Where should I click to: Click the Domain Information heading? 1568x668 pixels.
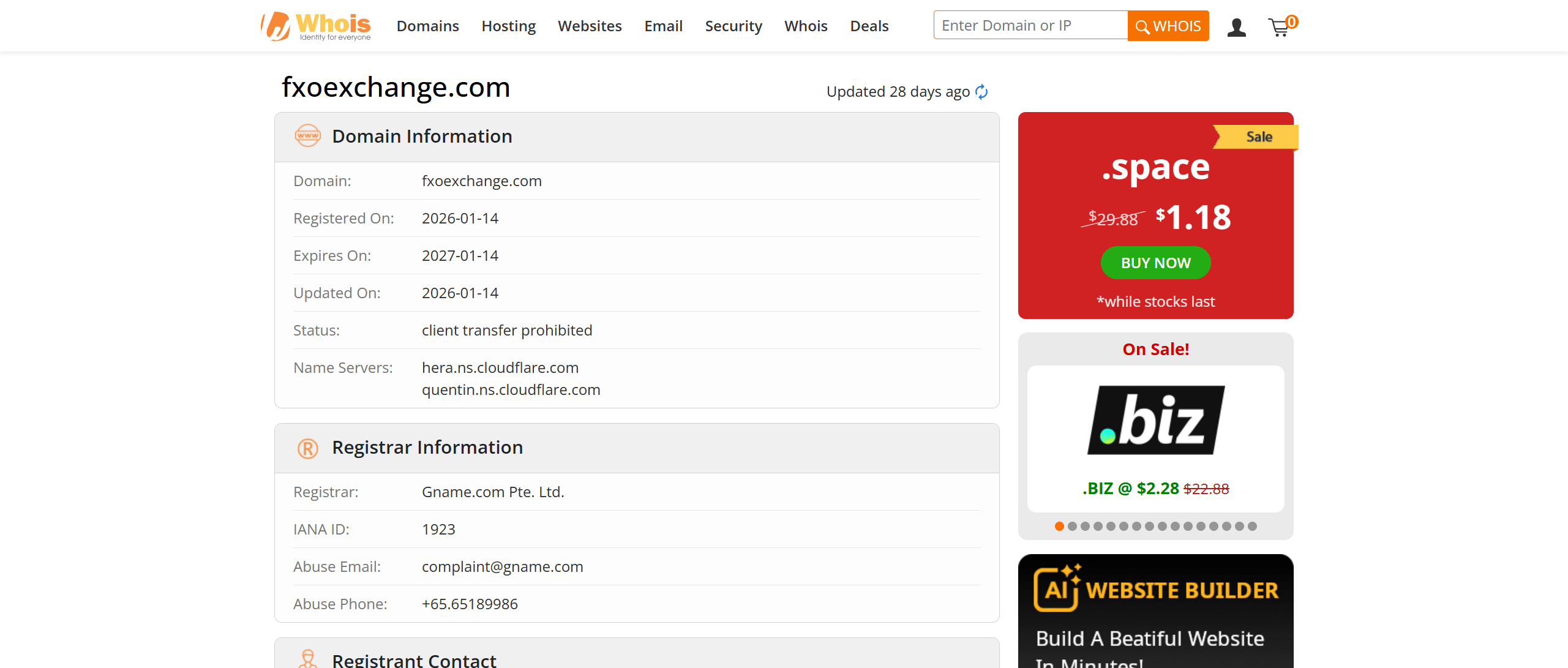tap(422, 137)
